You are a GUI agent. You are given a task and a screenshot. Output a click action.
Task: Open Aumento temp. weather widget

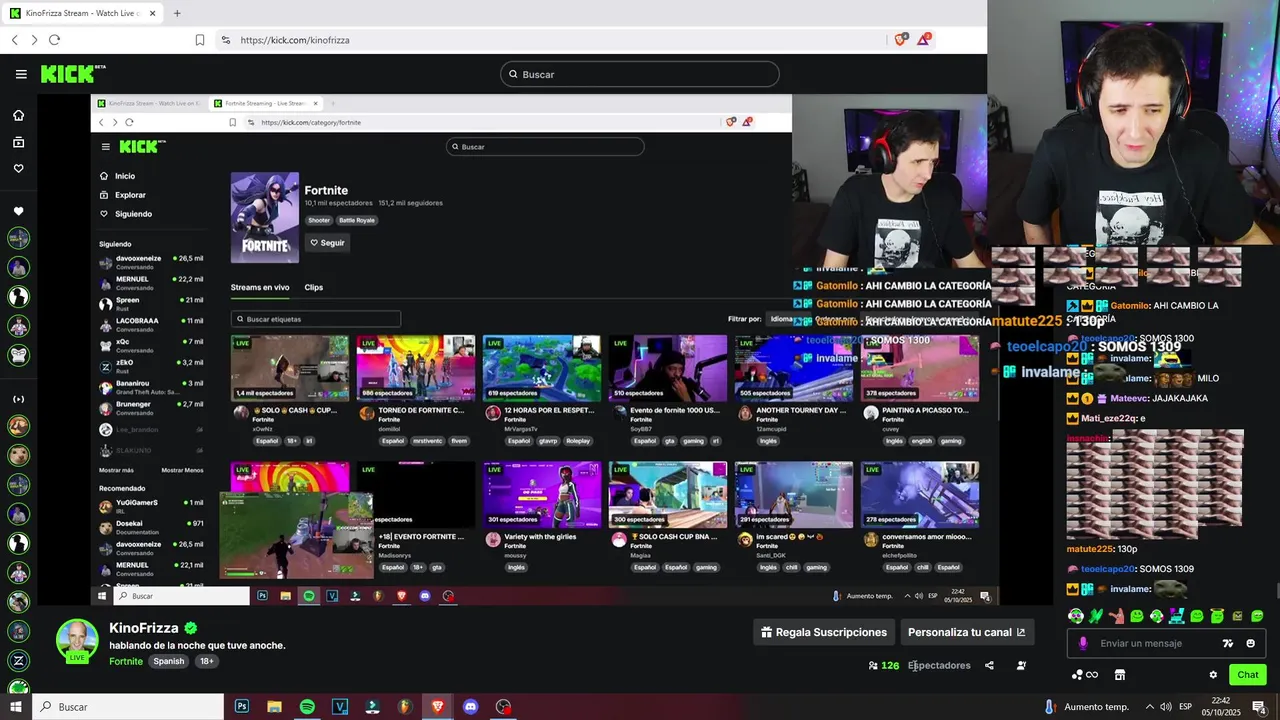click(1088, 707)
